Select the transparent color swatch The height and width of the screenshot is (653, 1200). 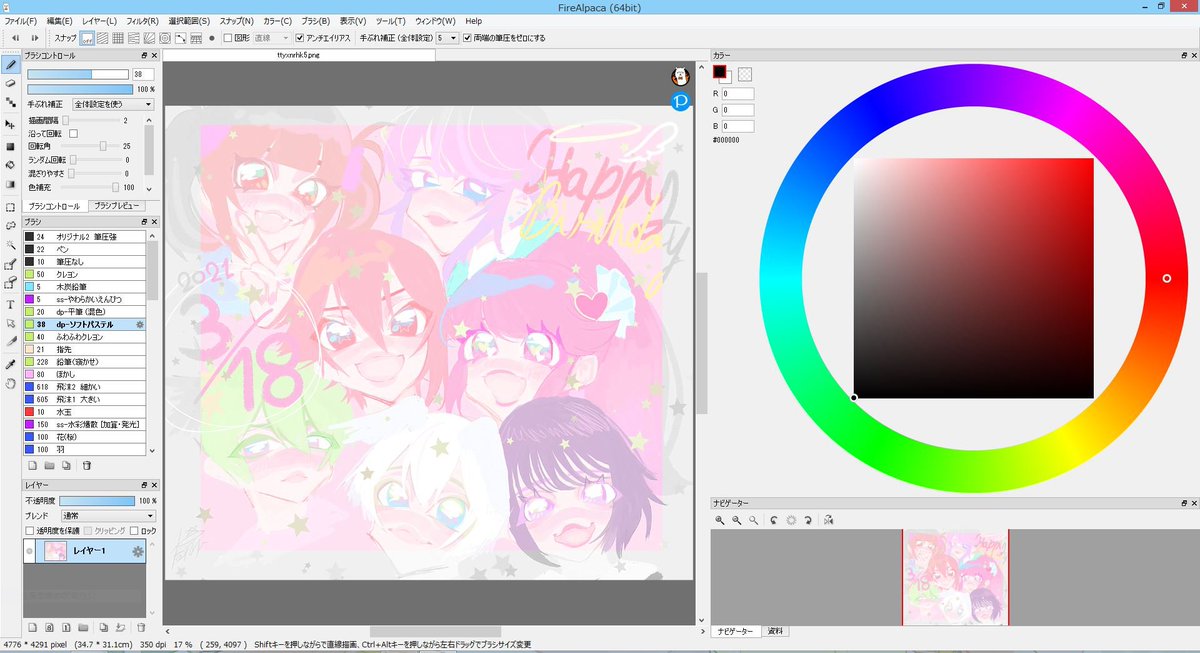(x=745, y=73)
